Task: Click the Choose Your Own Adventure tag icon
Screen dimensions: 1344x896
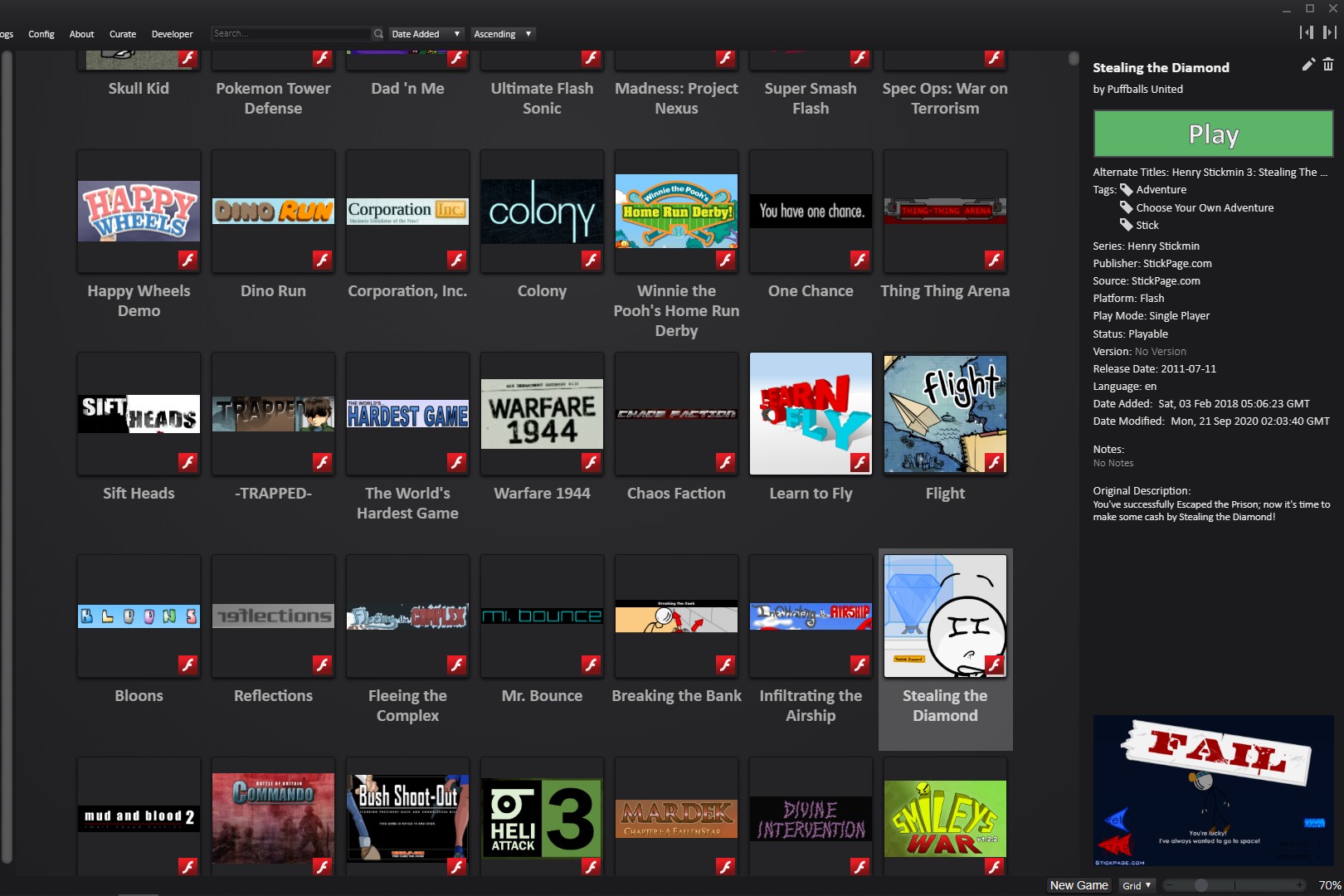Action: 1127,207
